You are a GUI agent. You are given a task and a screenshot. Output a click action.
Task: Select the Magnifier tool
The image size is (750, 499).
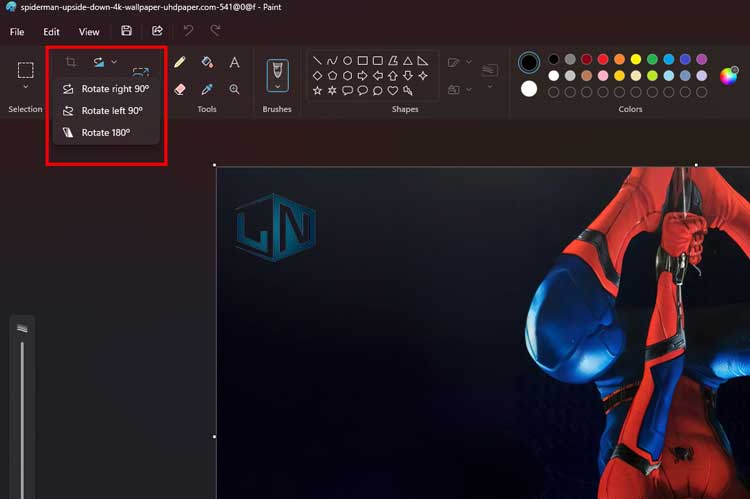(234, 89)
